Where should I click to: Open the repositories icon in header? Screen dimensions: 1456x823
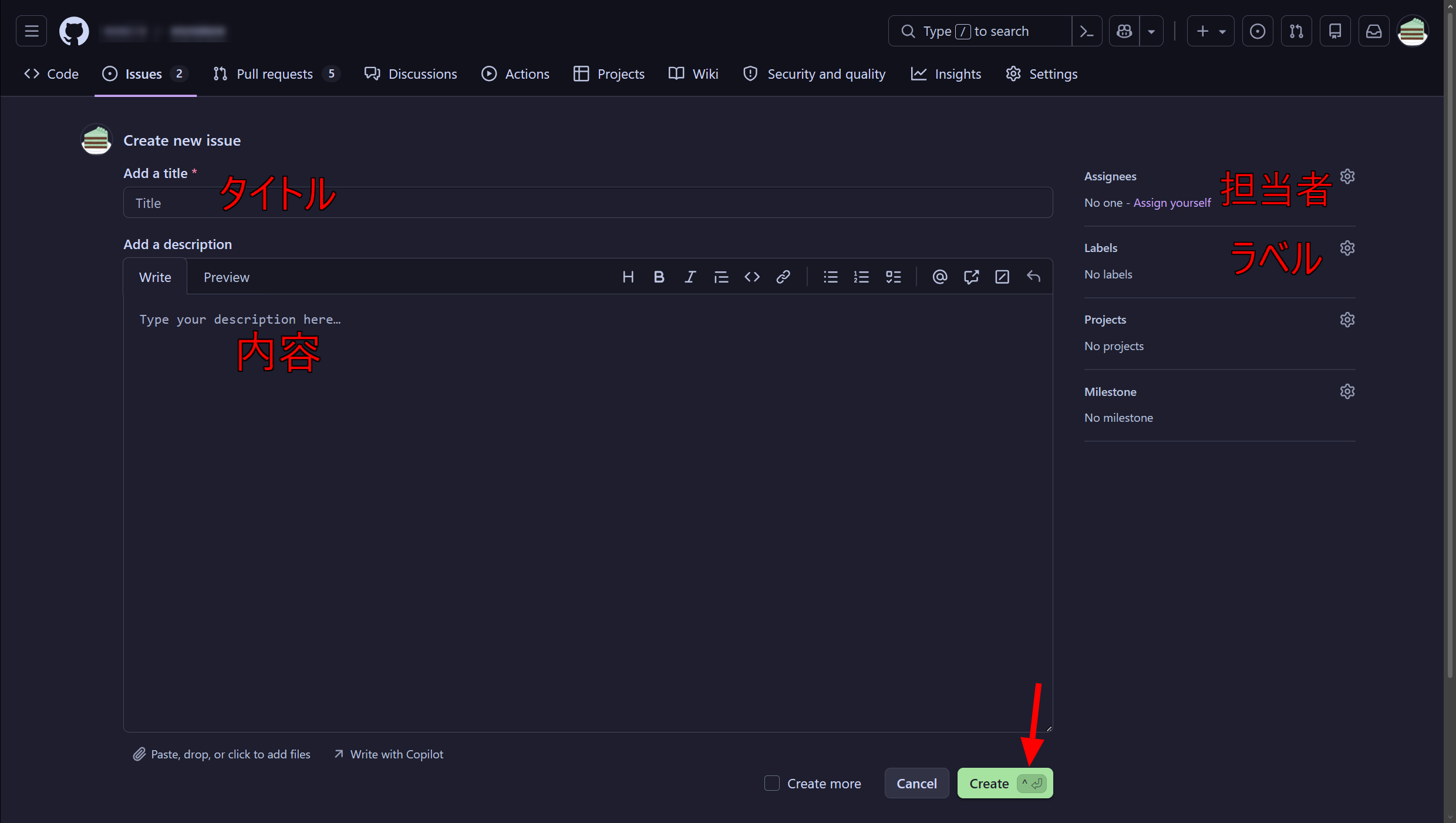1335,31
